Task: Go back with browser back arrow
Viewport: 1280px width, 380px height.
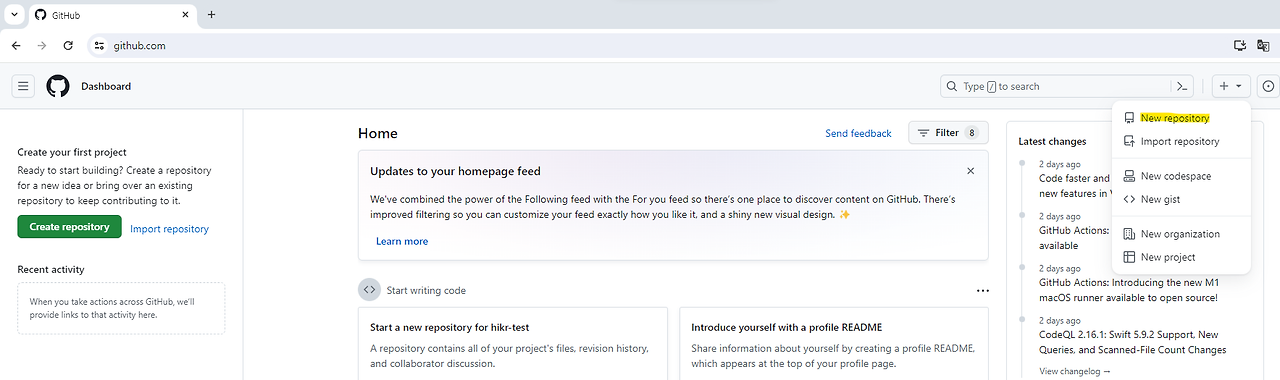Action: click(x=16, y=46)
